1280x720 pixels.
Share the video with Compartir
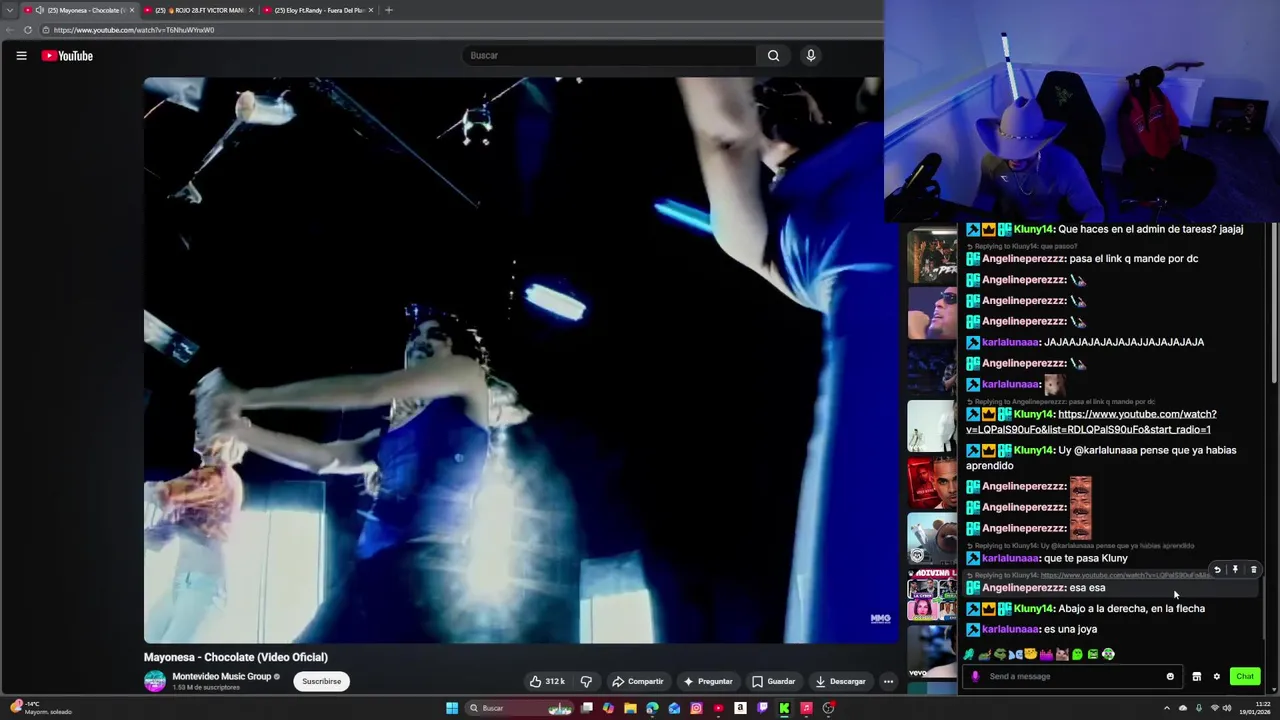pyautogui.click(x=637, y=682)
